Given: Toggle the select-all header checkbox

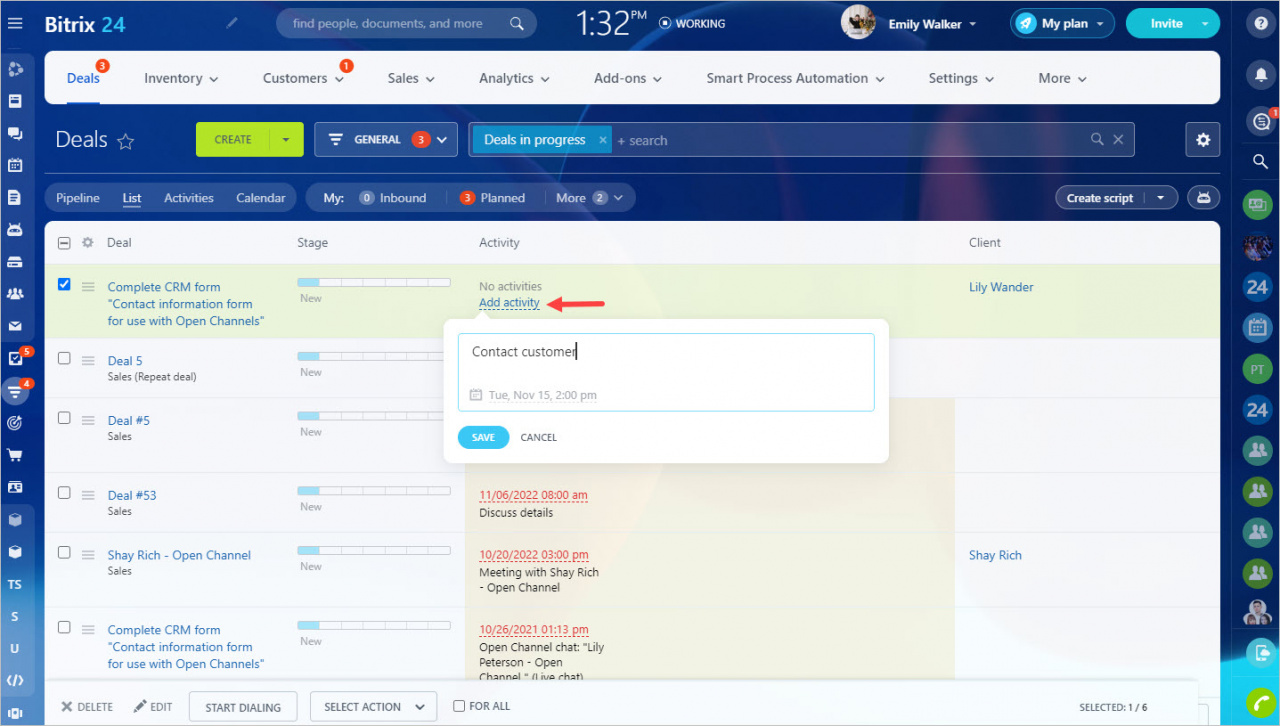Looking at the screenshot, I should point(64,243).
